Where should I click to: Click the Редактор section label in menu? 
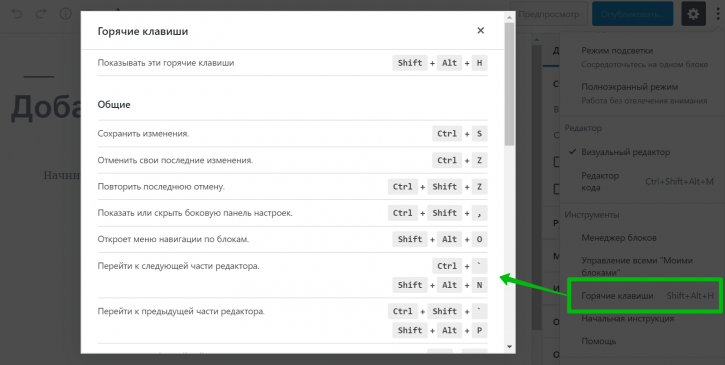point(583,128)
